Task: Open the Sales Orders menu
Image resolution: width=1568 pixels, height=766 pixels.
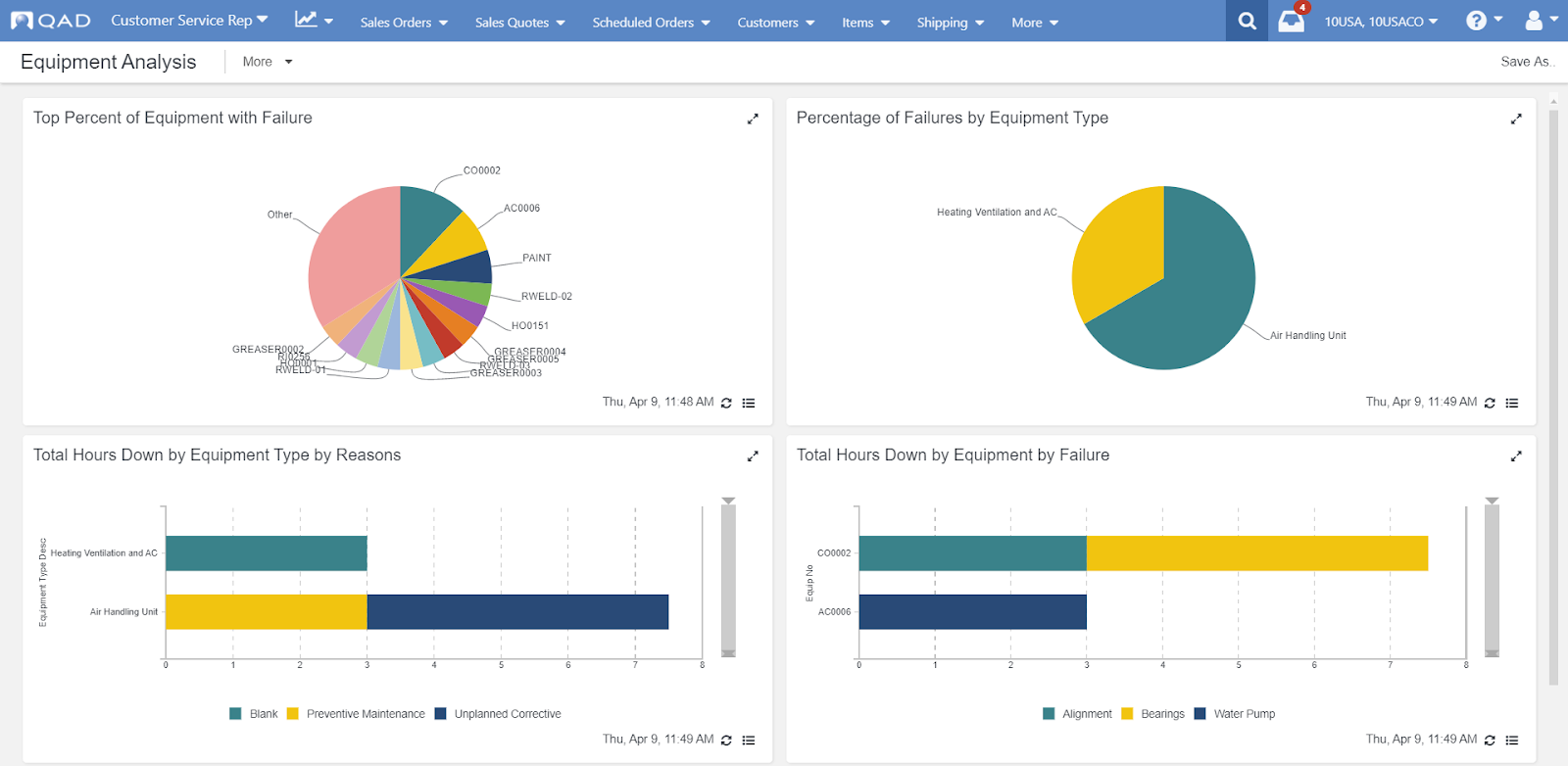Action: tap(404, 23)
